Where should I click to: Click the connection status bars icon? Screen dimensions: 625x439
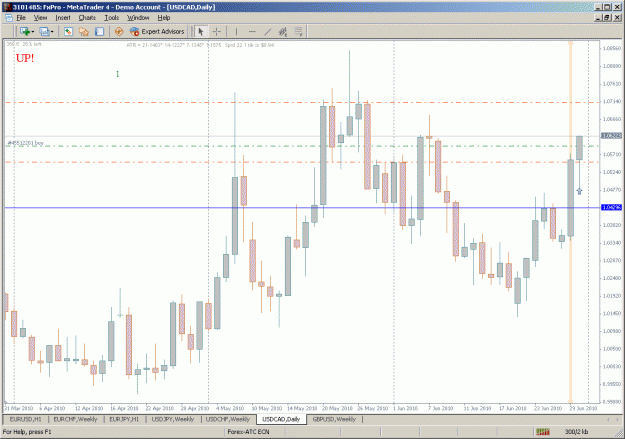542,431
